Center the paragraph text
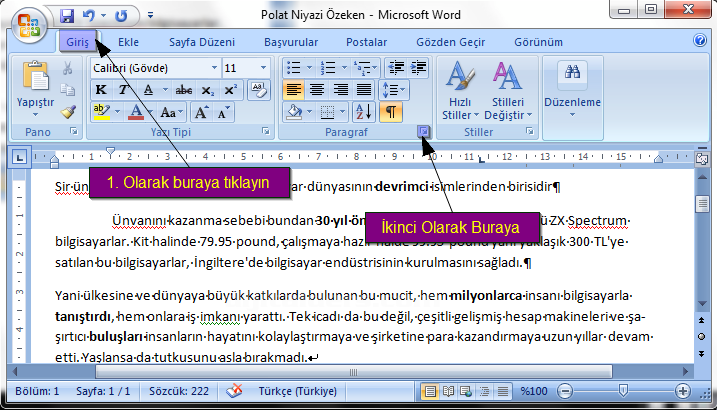The width and height of the screenshot is (717, 410). click(317, 90)
